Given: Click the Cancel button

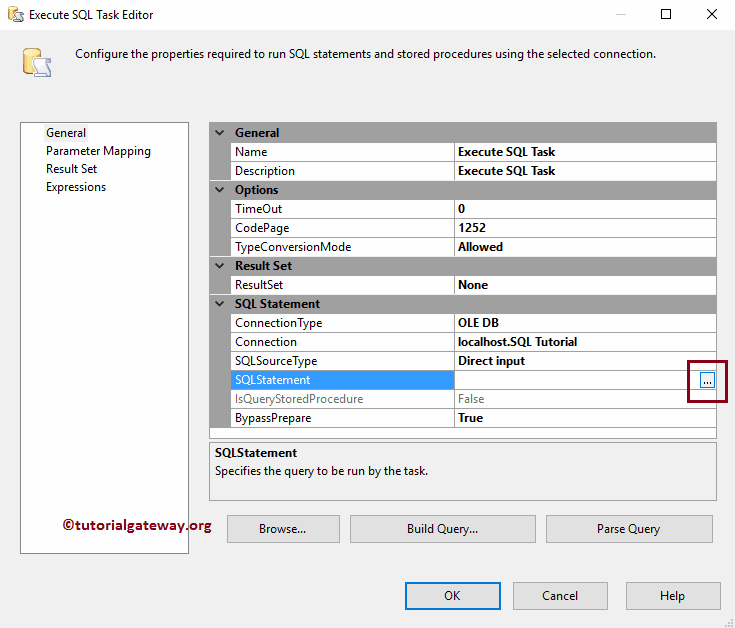Looking at the screenshot, I should (560, 596).
